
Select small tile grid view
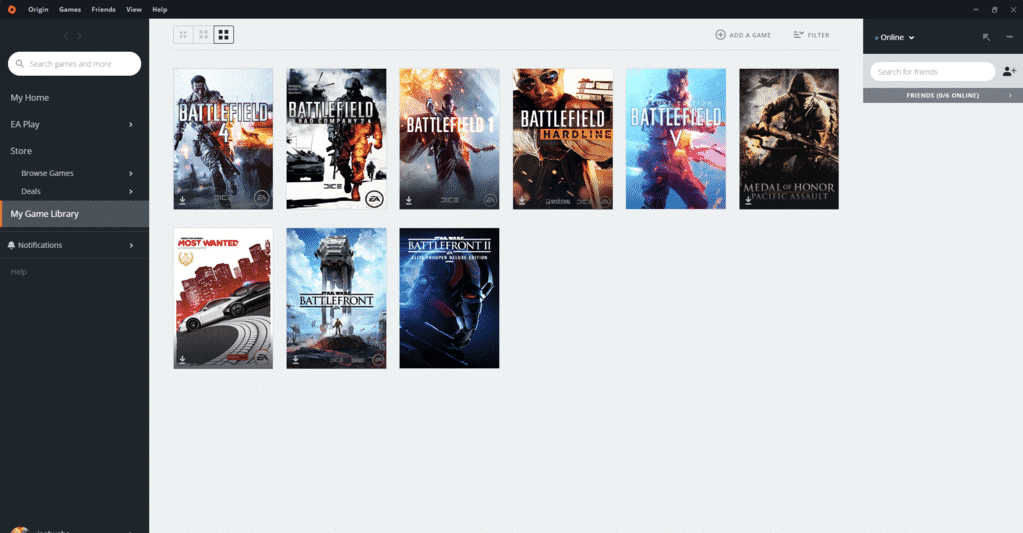183,35
